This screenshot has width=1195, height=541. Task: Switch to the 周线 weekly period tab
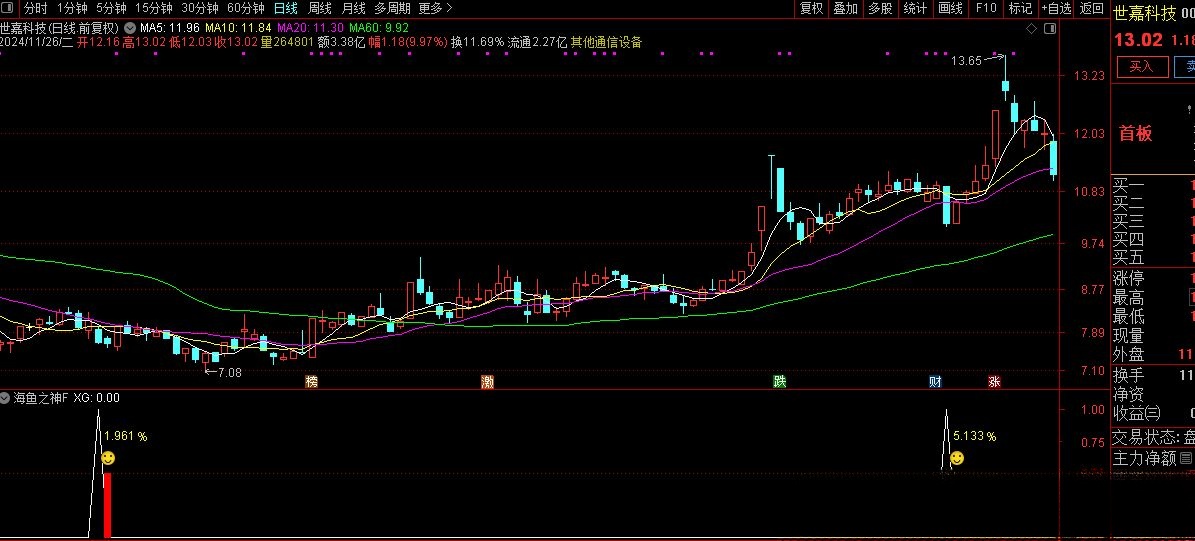(320, 8)
